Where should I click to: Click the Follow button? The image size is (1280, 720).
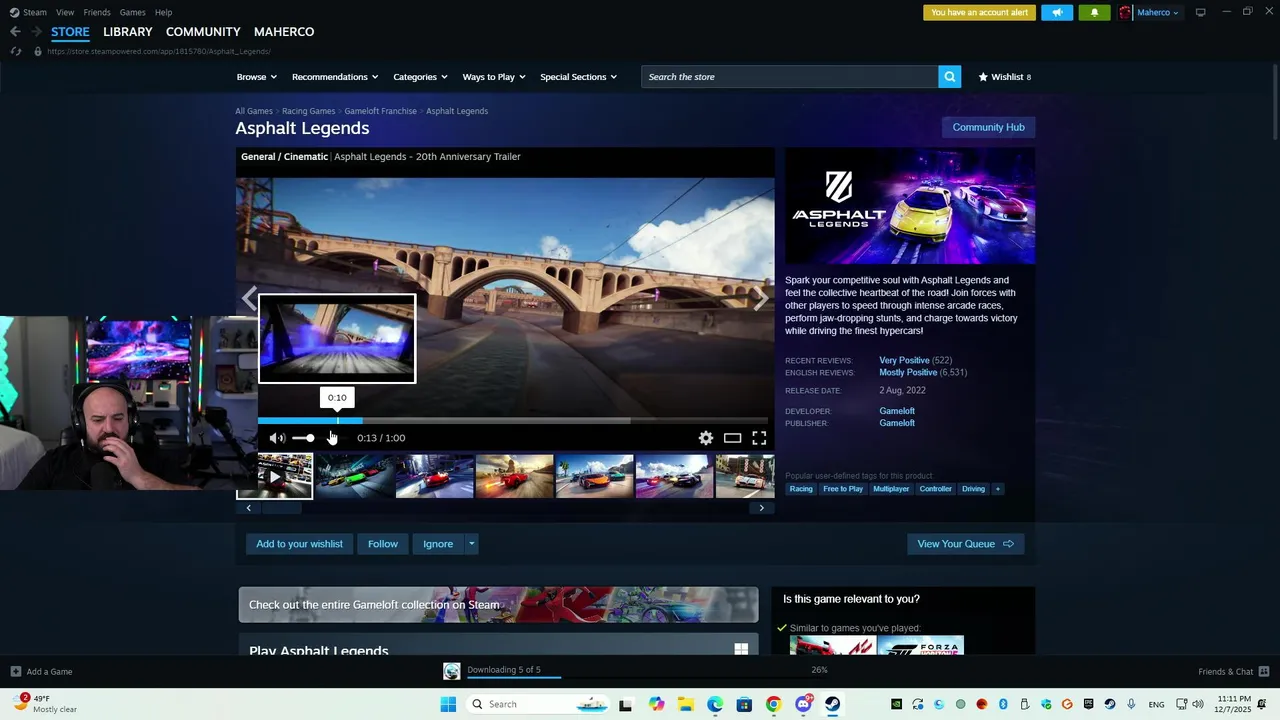383,544
